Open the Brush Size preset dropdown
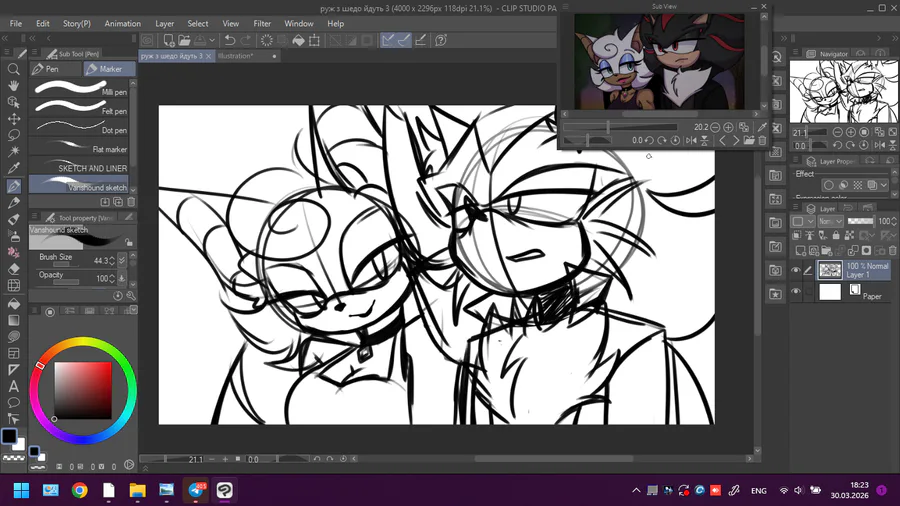The height and width of the screenshot is (506, 900). click(122, 260)
